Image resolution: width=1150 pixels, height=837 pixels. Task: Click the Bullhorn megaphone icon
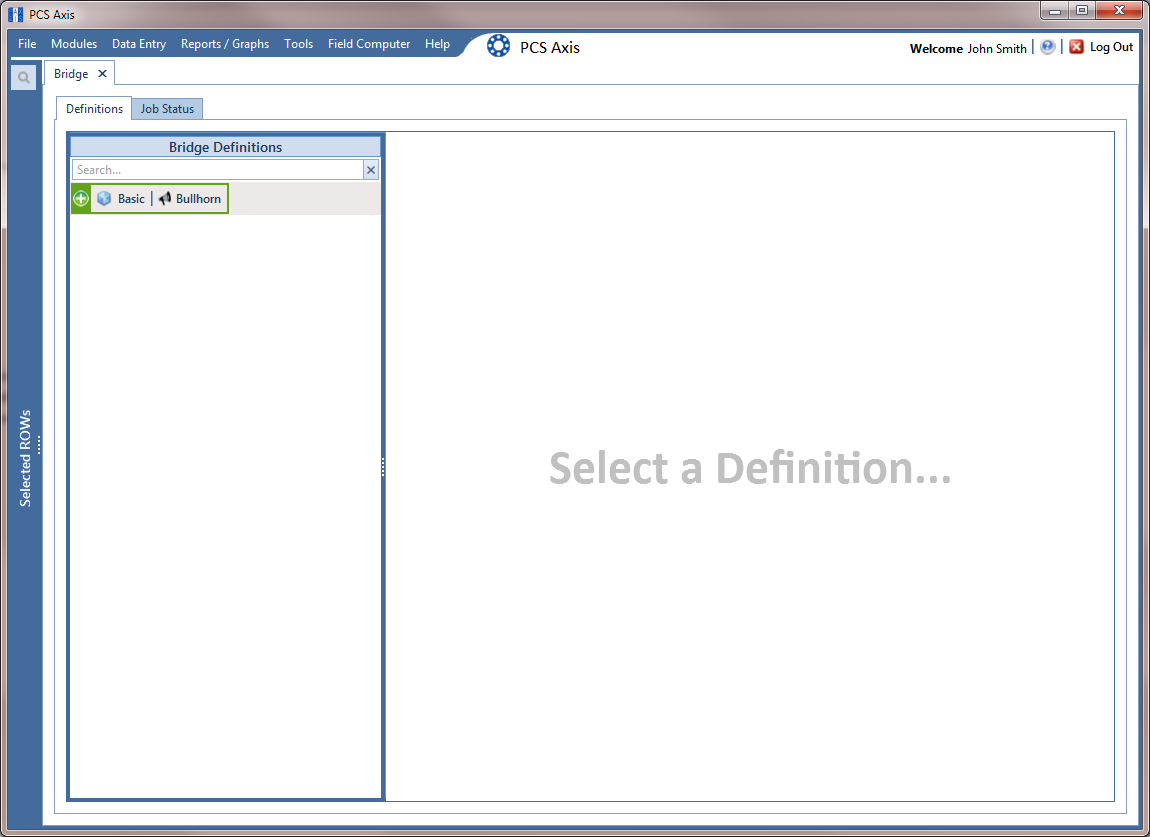tap(165, 199)
